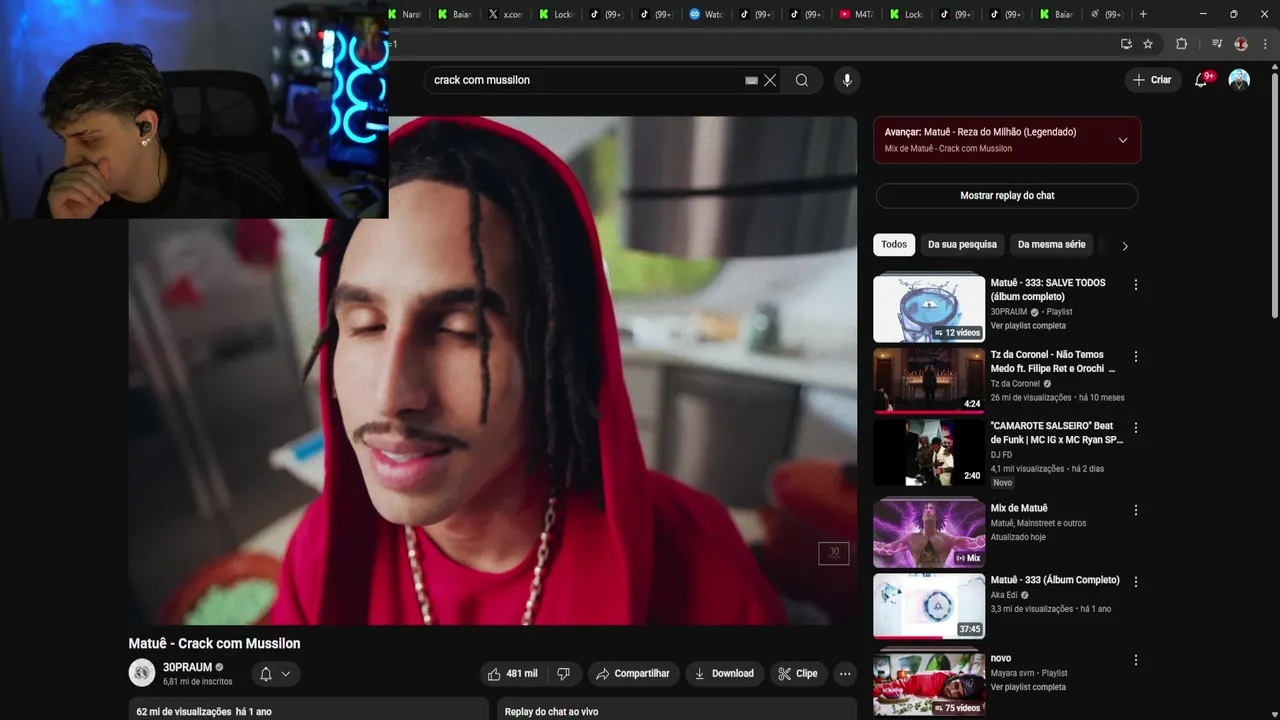
Task: Bookmark this page with the star icon
Action: 1148,44
